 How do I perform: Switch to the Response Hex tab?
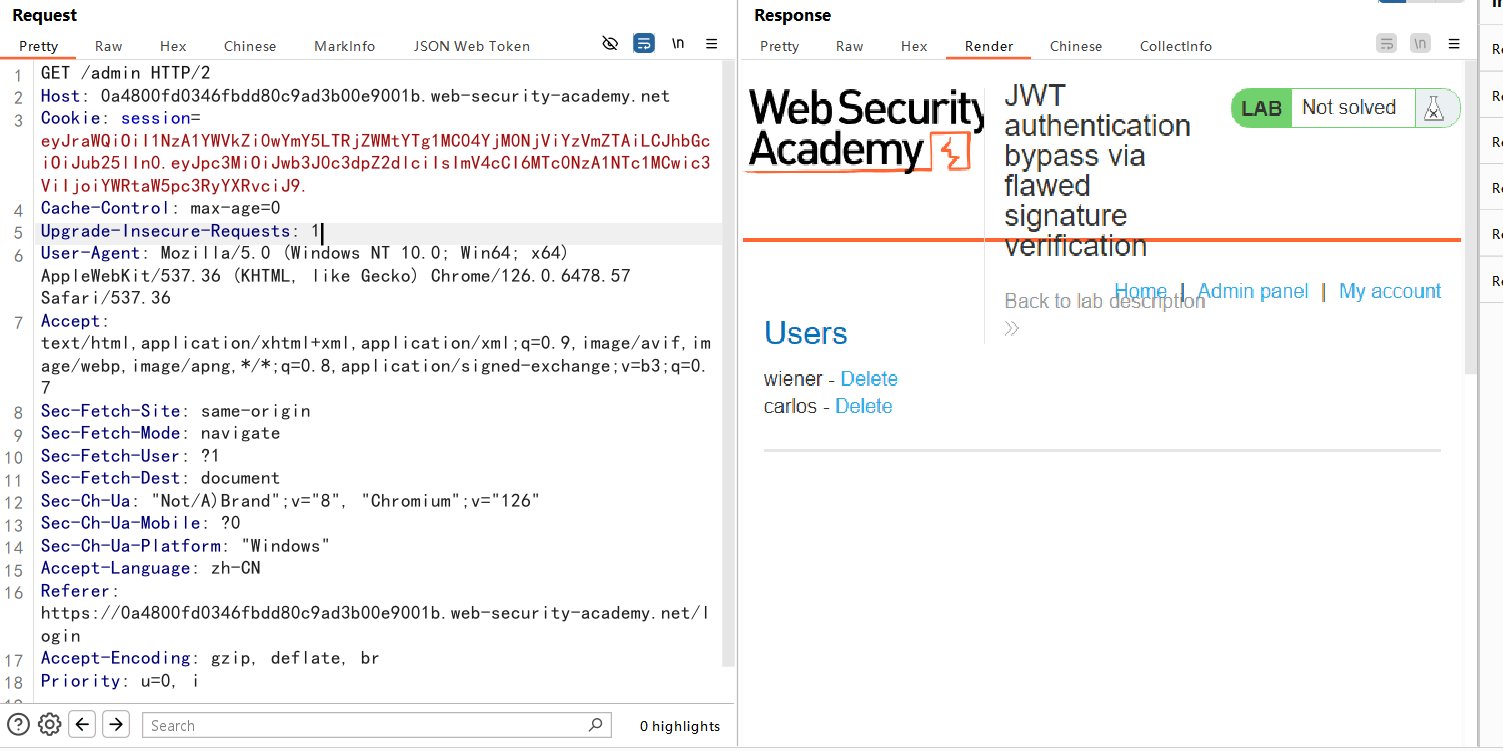[913, 46]
